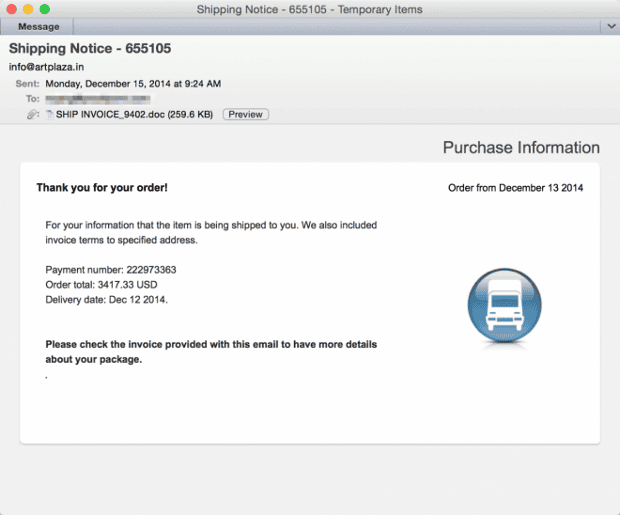
Task: Click the Purchase Information heading
Action: [521, 147]
